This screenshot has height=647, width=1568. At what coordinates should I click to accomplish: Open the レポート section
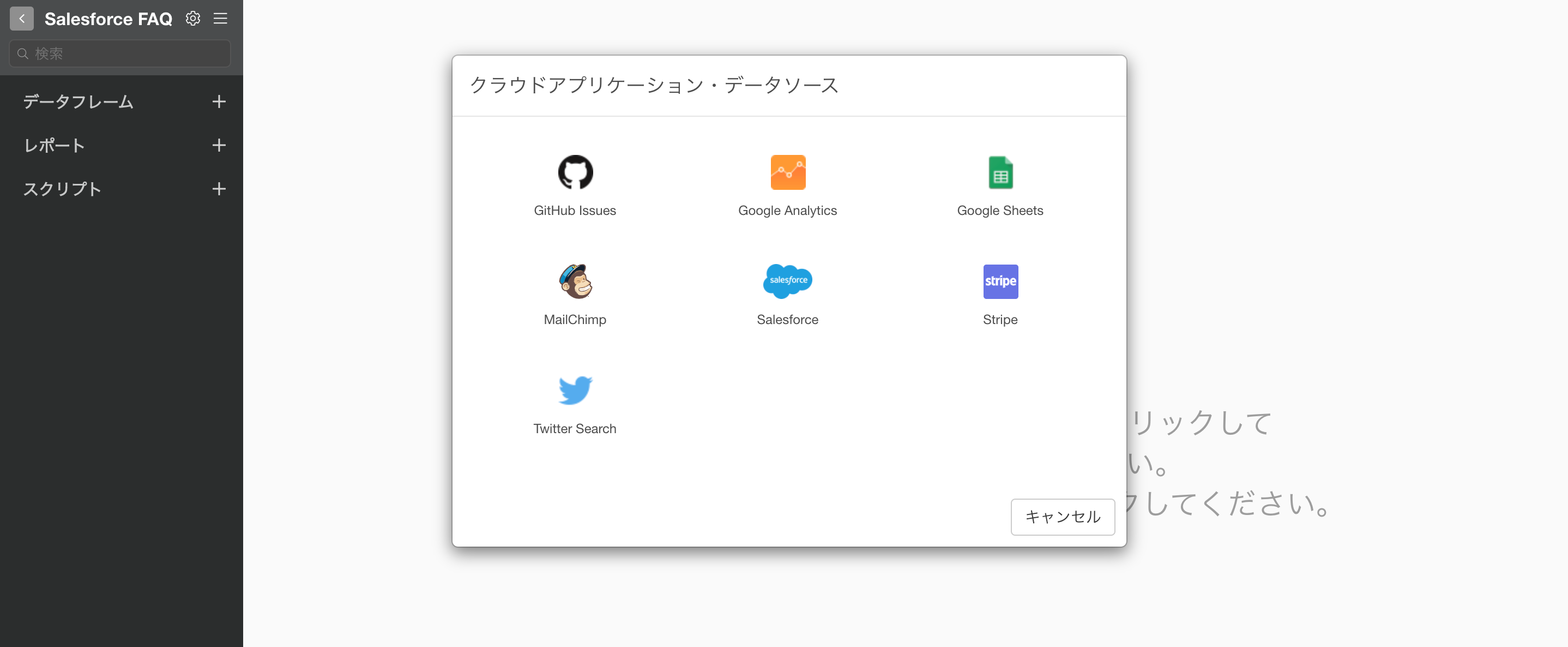coord(54,146)
